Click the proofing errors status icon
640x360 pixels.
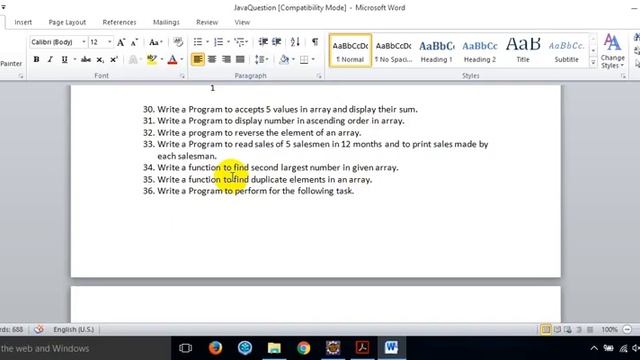(39, 329)
